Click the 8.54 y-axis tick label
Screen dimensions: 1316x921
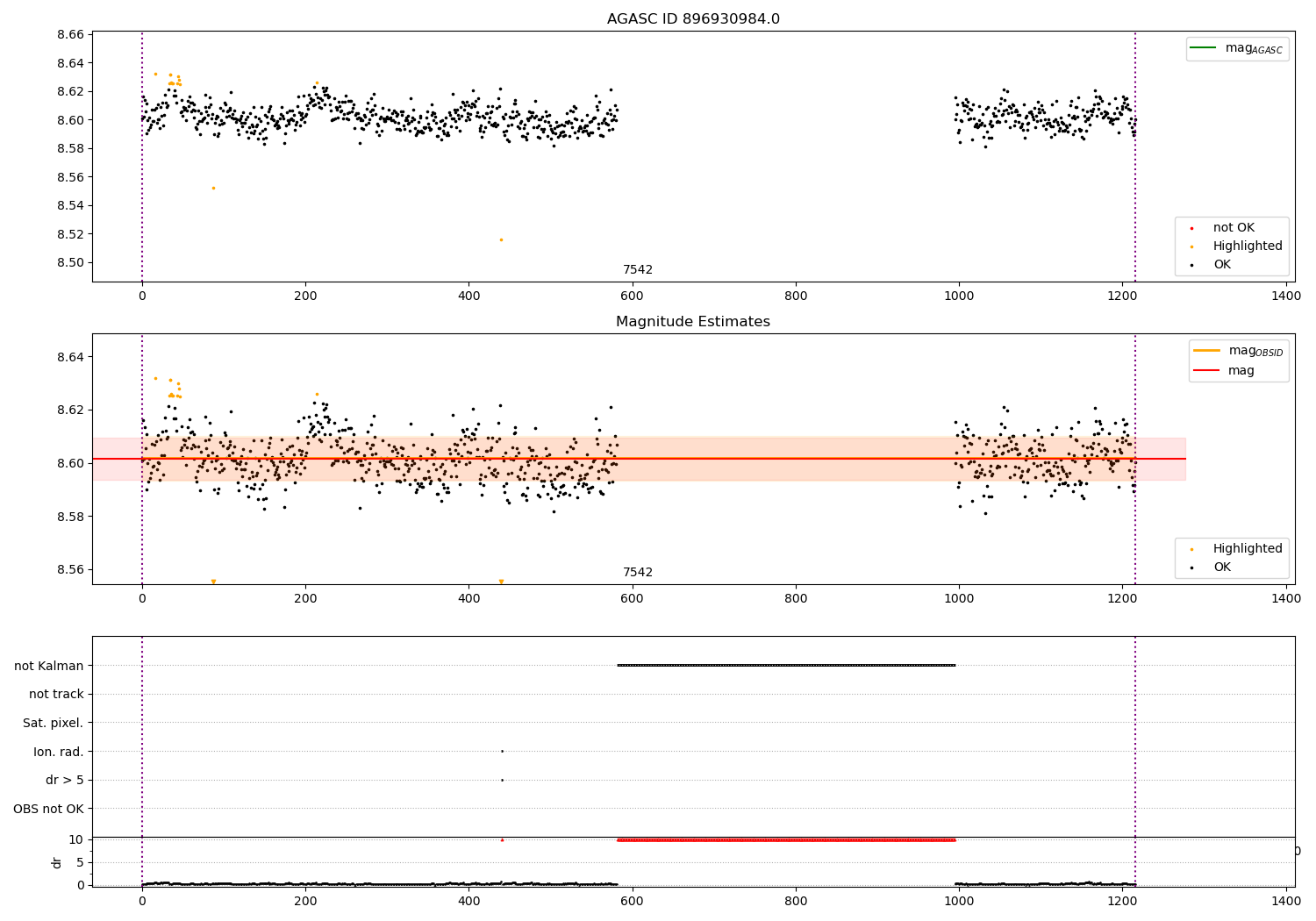tap(69, 206)
